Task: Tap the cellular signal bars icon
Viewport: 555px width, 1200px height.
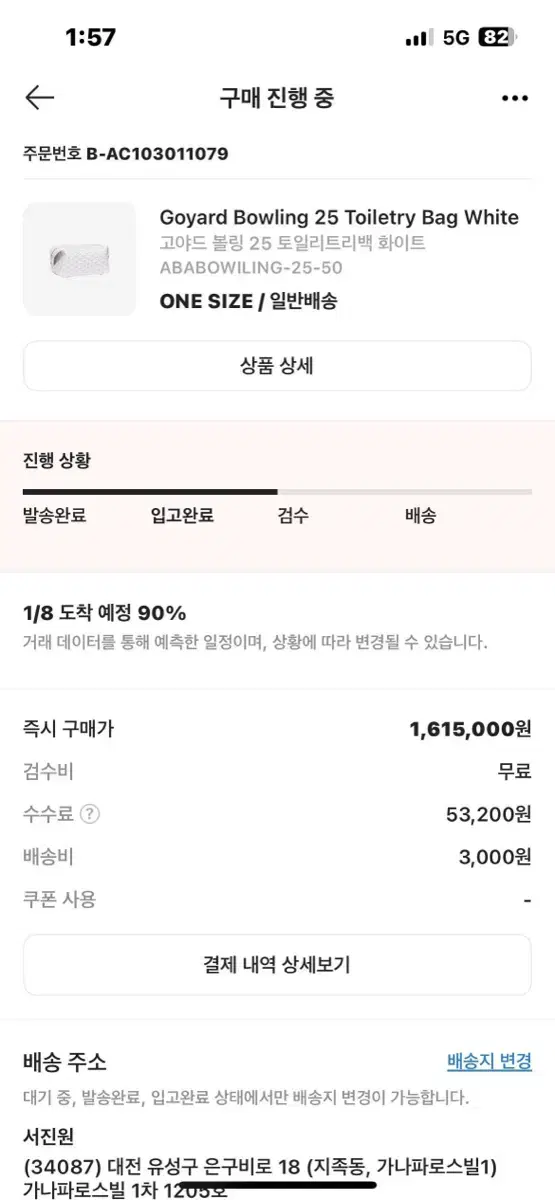Action: tap(418, 38)
